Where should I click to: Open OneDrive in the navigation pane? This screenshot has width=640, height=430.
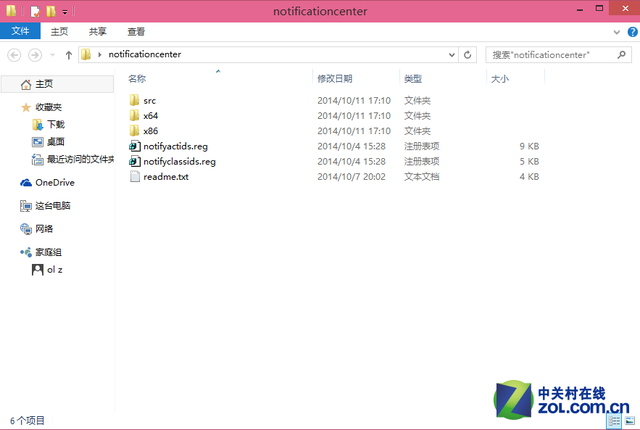tap(55, 182)
